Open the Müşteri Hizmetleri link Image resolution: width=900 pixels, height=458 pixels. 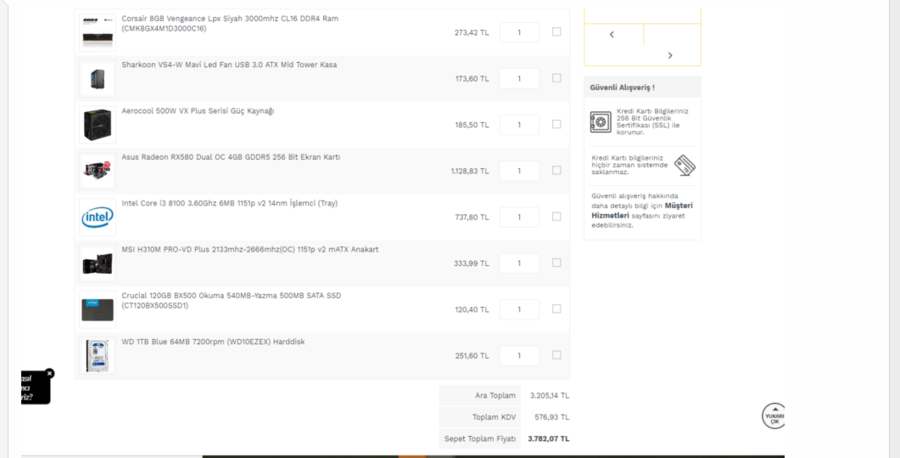642,211
